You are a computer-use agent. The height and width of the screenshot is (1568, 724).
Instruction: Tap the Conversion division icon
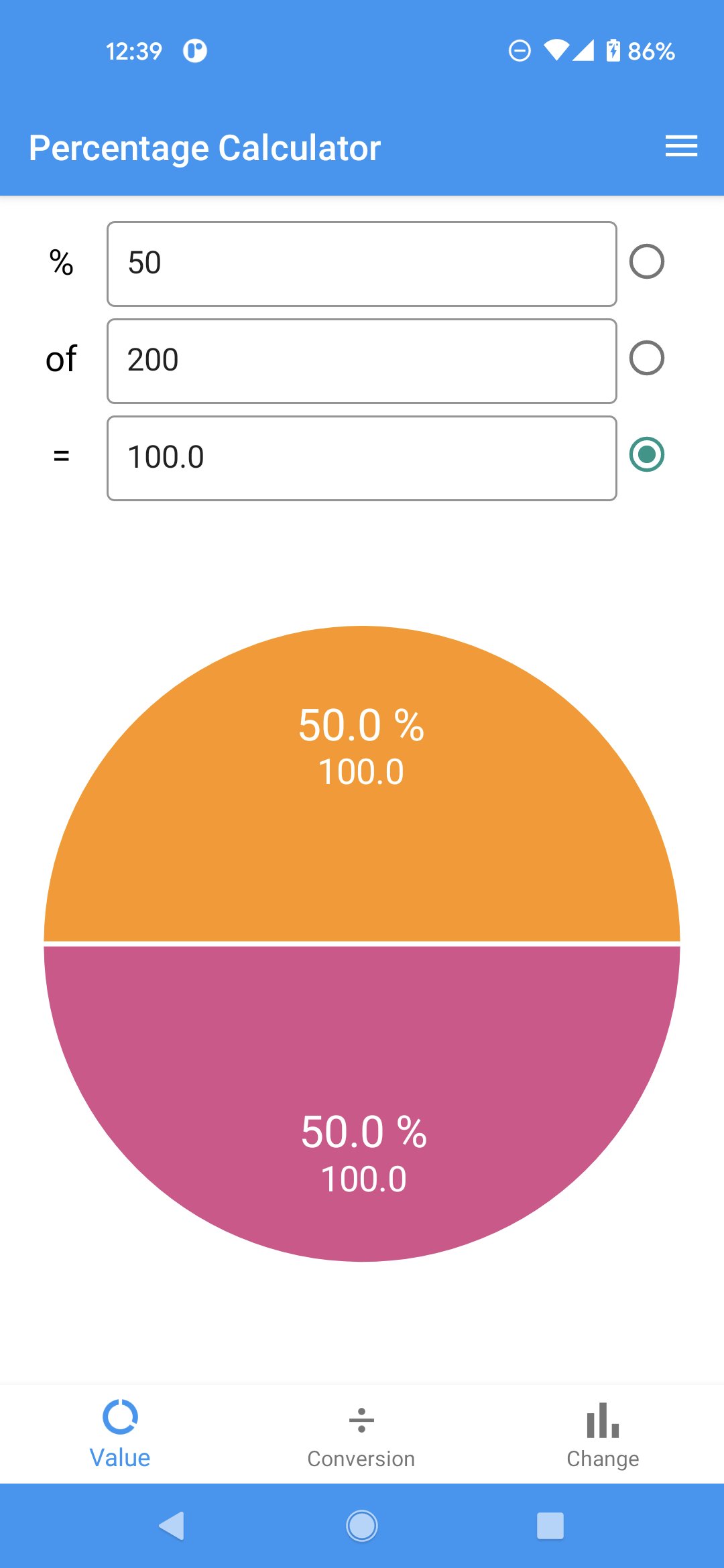(361, 1420)
